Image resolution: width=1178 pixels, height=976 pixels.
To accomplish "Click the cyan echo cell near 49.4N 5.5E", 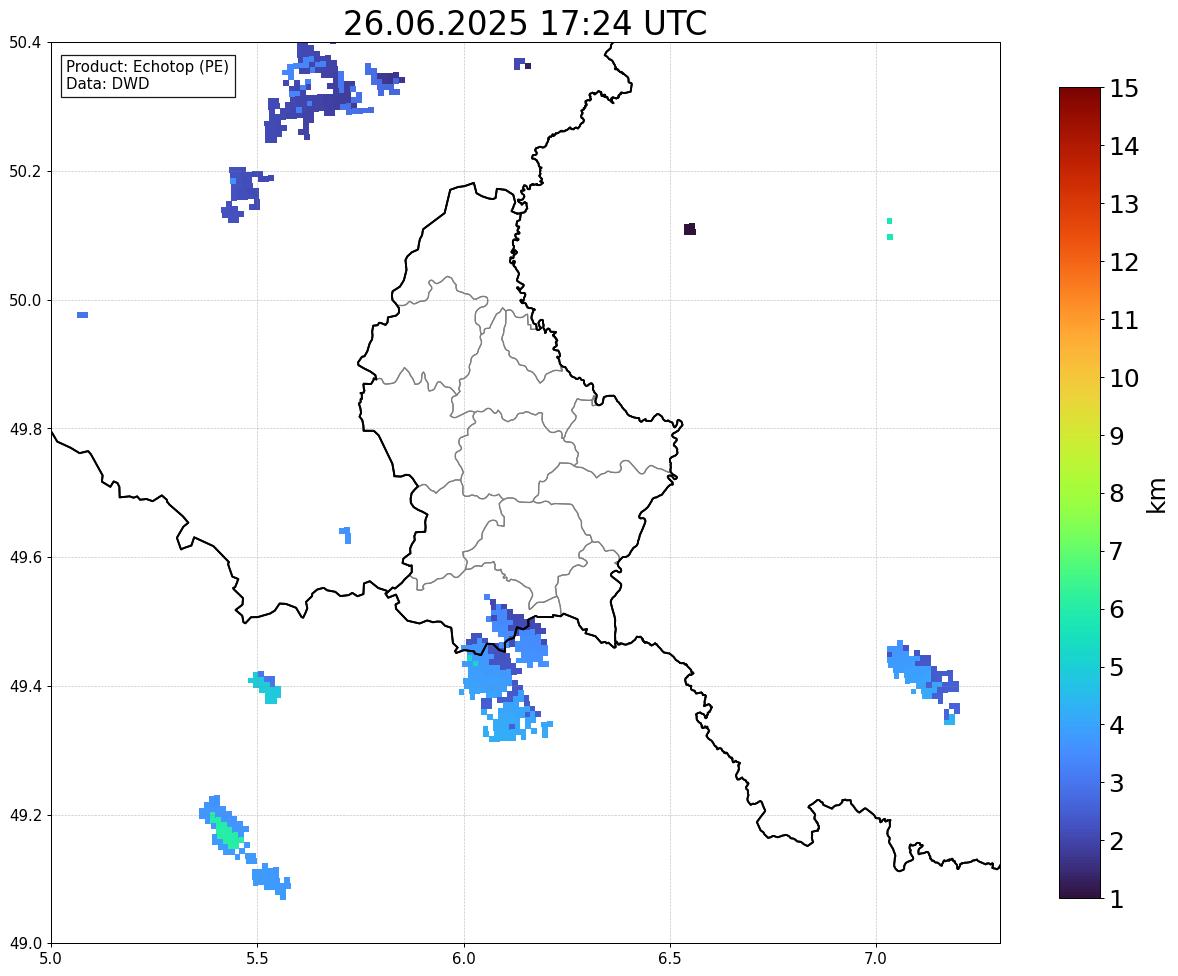I will click(266, 687).
